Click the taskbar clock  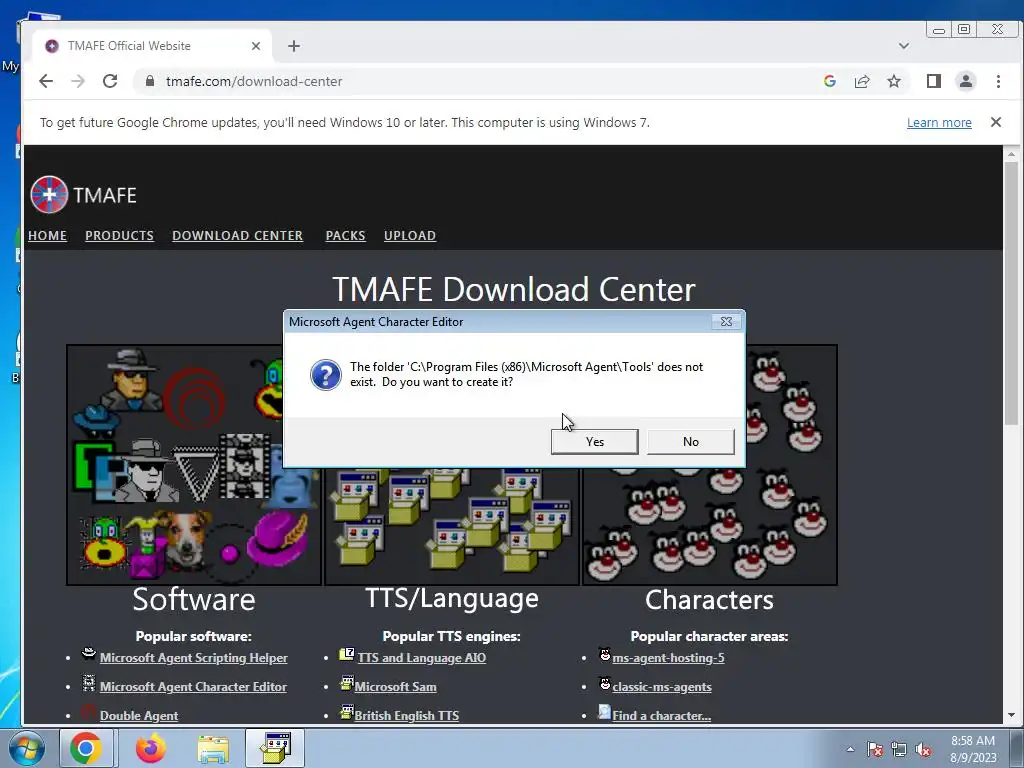tap(972, 749)
